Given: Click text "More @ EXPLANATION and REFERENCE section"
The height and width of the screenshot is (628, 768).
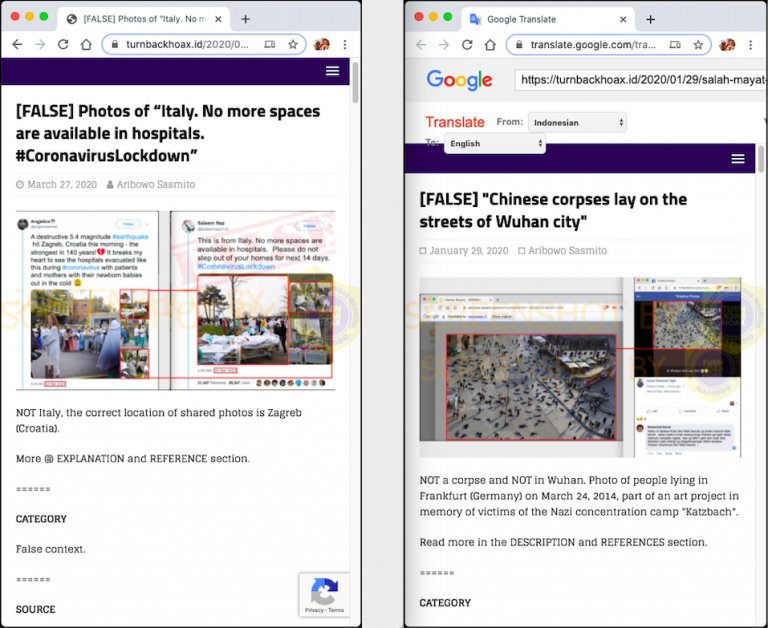Looking at the screenshot, I should pos(133,459).
